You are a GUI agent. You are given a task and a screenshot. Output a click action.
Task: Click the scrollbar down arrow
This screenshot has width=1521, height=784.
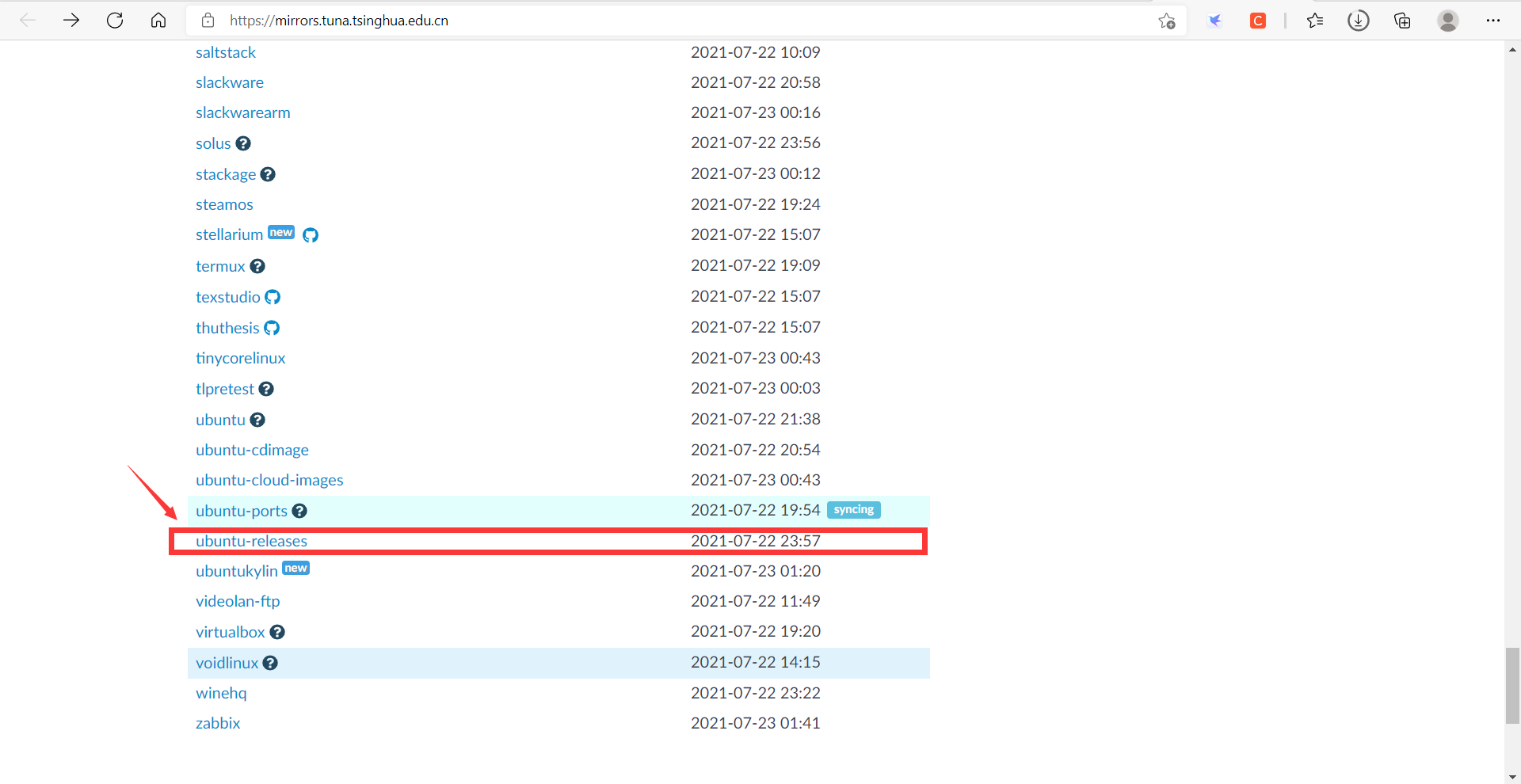[x=1512, y=777]
